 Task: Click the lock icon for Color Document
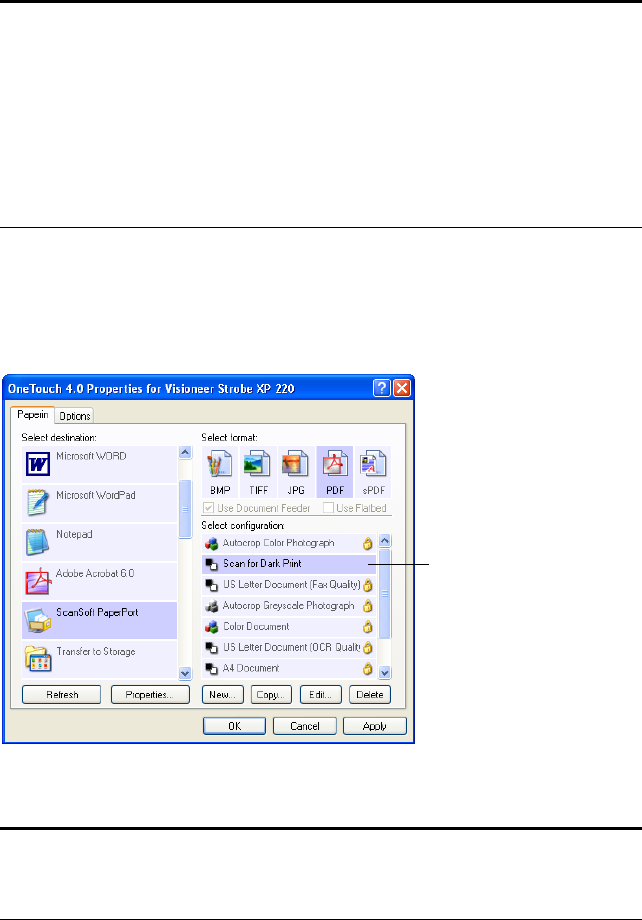click(367, 627)
